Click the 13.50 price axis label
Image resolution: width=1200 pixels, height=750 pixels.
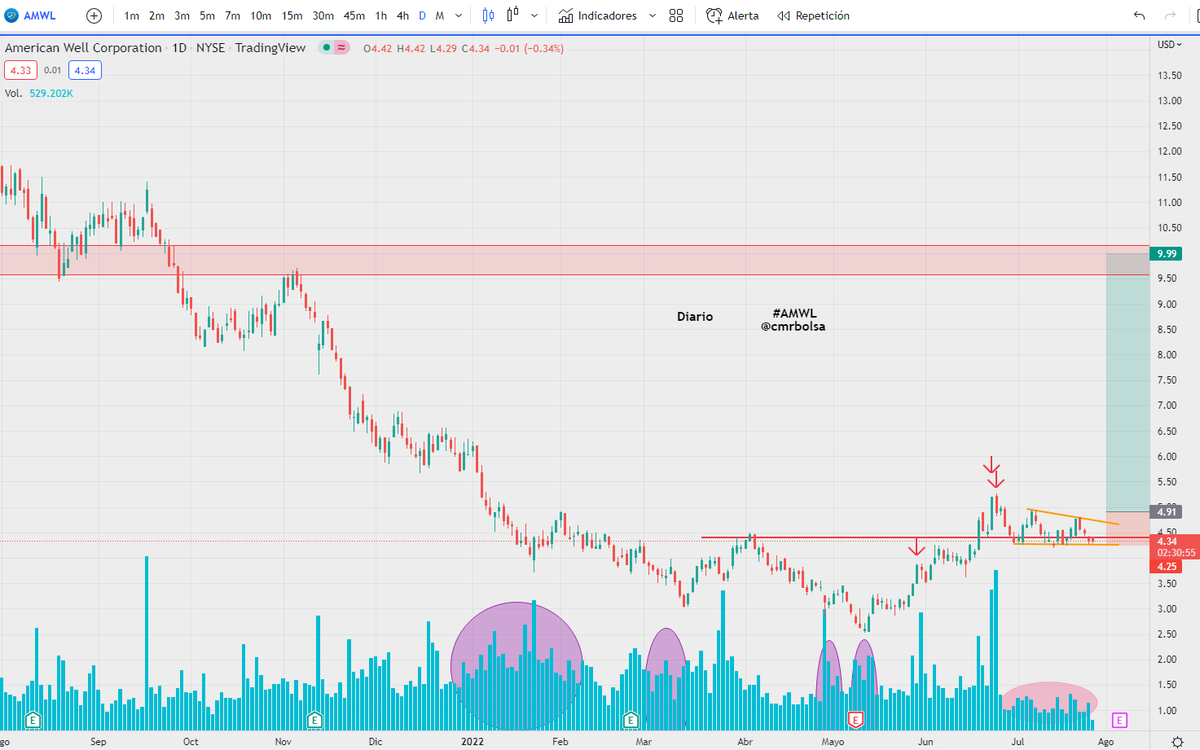(x=1171, y=76)
